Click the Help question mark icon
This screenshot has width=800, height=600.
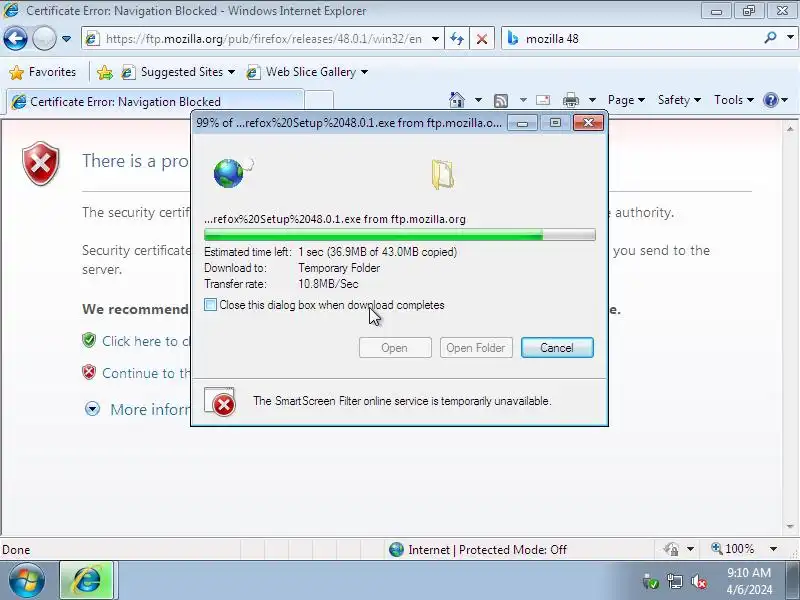coord(770,100)
